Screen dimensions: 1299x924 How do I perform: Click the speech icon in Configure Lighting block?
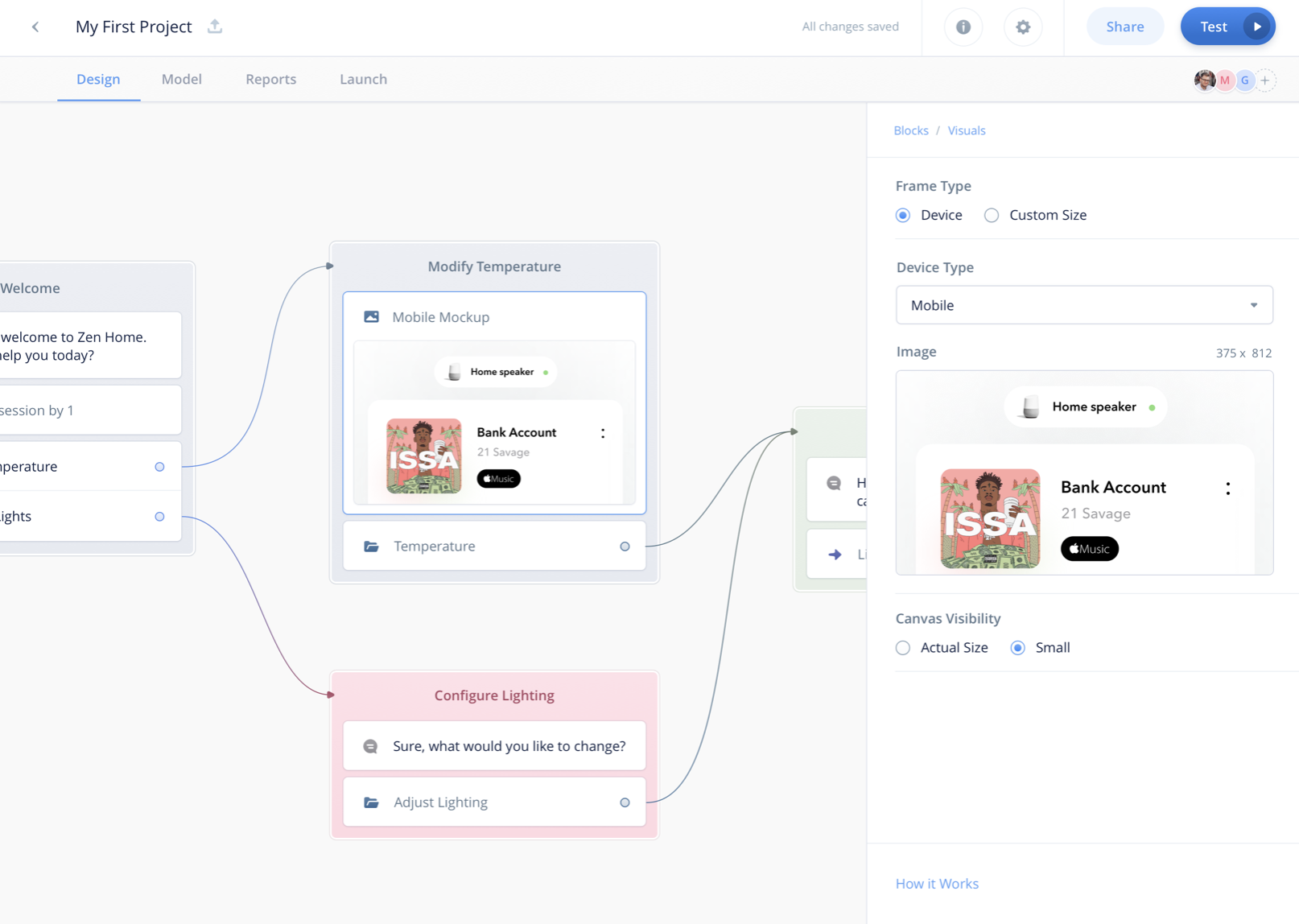click(370, 747)
